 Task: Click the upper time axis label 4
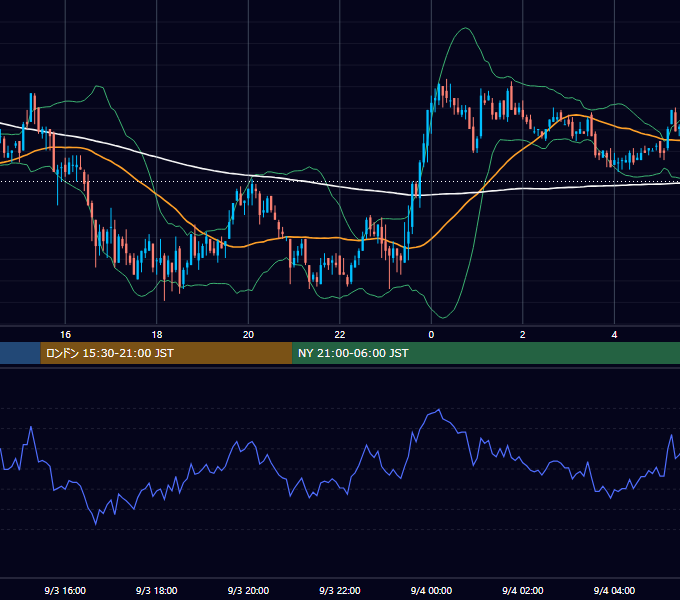coord(614,335)
